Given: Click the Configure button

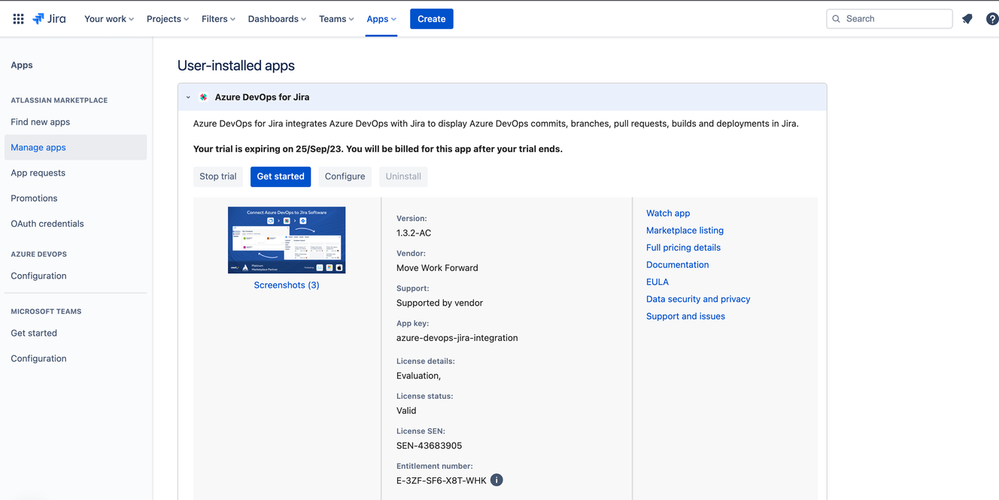Looking at the screenshot, I should [x=345, y=176].
